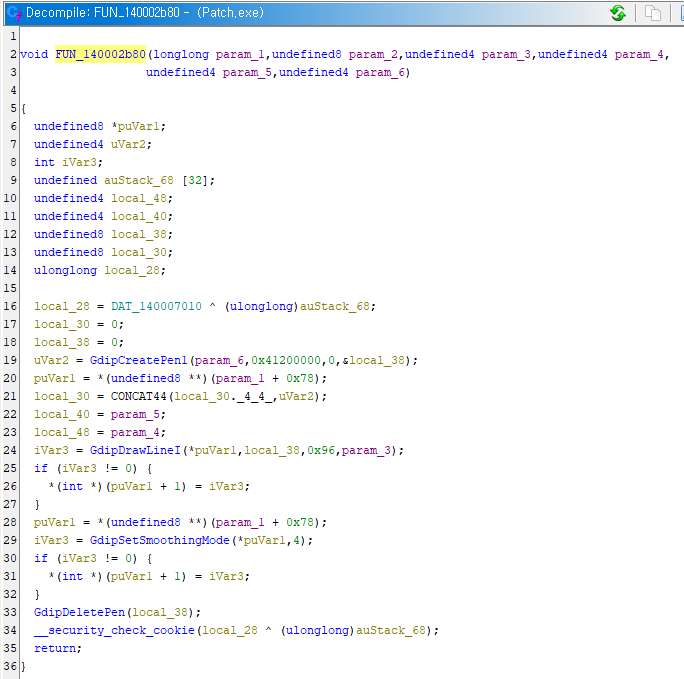Image resolution: width=684 pixels, height=679 pixels.
Task: Click 'CONCAT44' on line 21
Action: pos(139,396)
